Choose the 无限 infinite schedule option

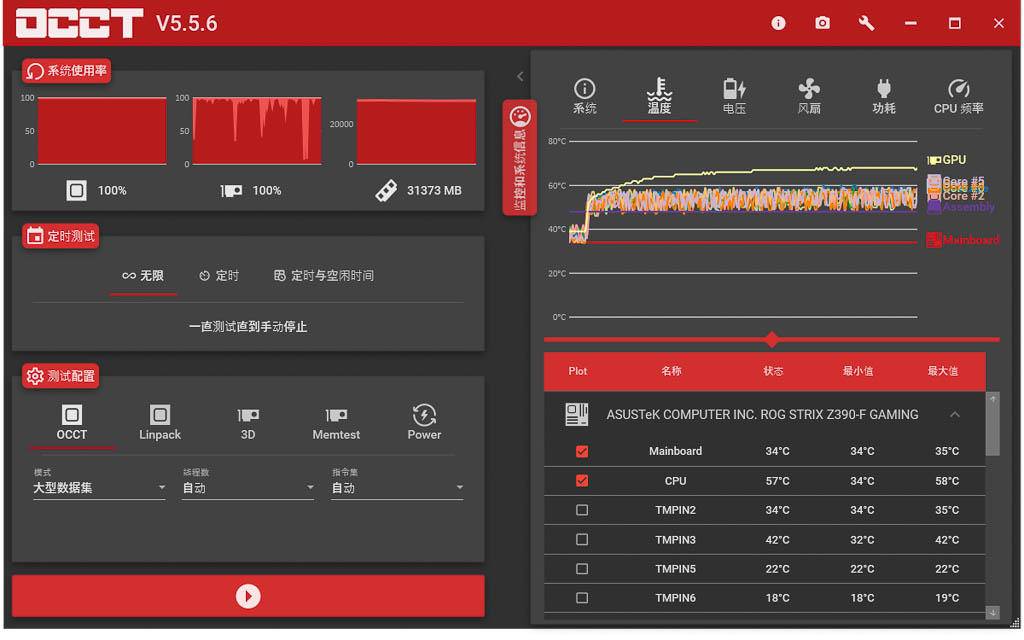[143, 276]
